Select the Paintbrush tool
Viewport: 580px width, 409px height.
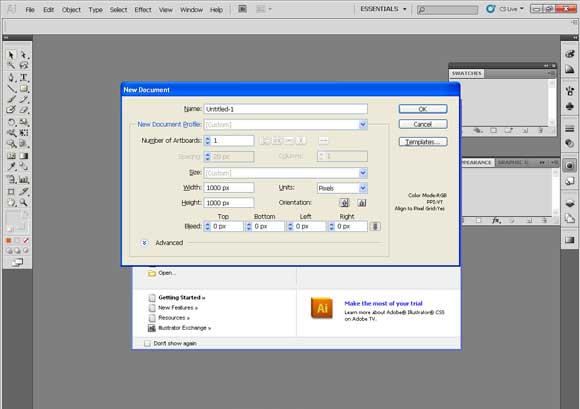coord(11,99)
